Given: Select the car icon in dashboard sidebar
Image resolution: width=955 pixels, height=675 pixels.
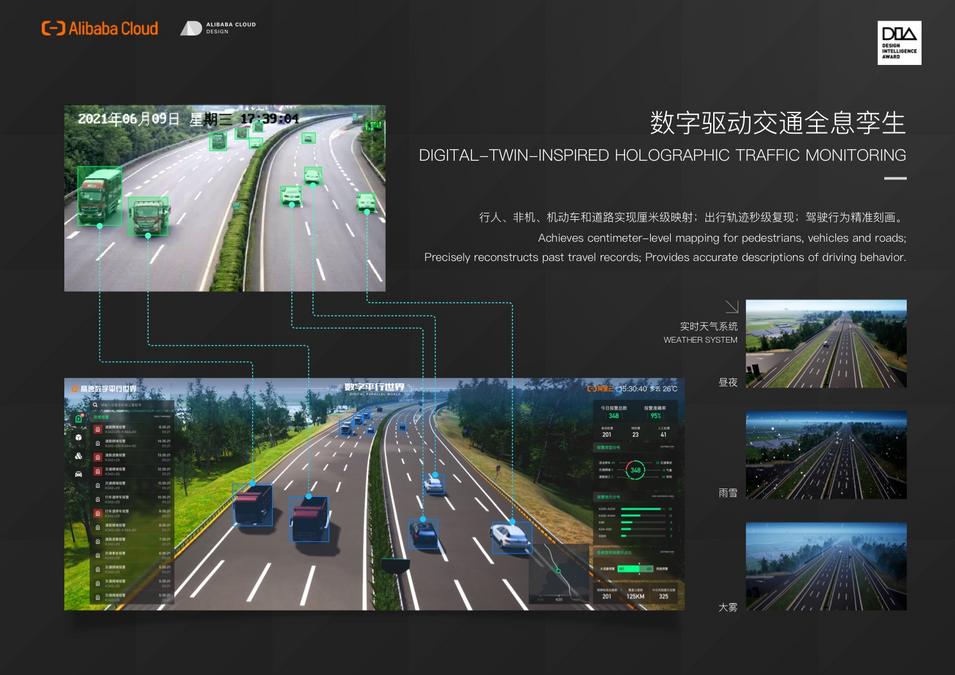Looking at the screenshot, I should (78, 474).
